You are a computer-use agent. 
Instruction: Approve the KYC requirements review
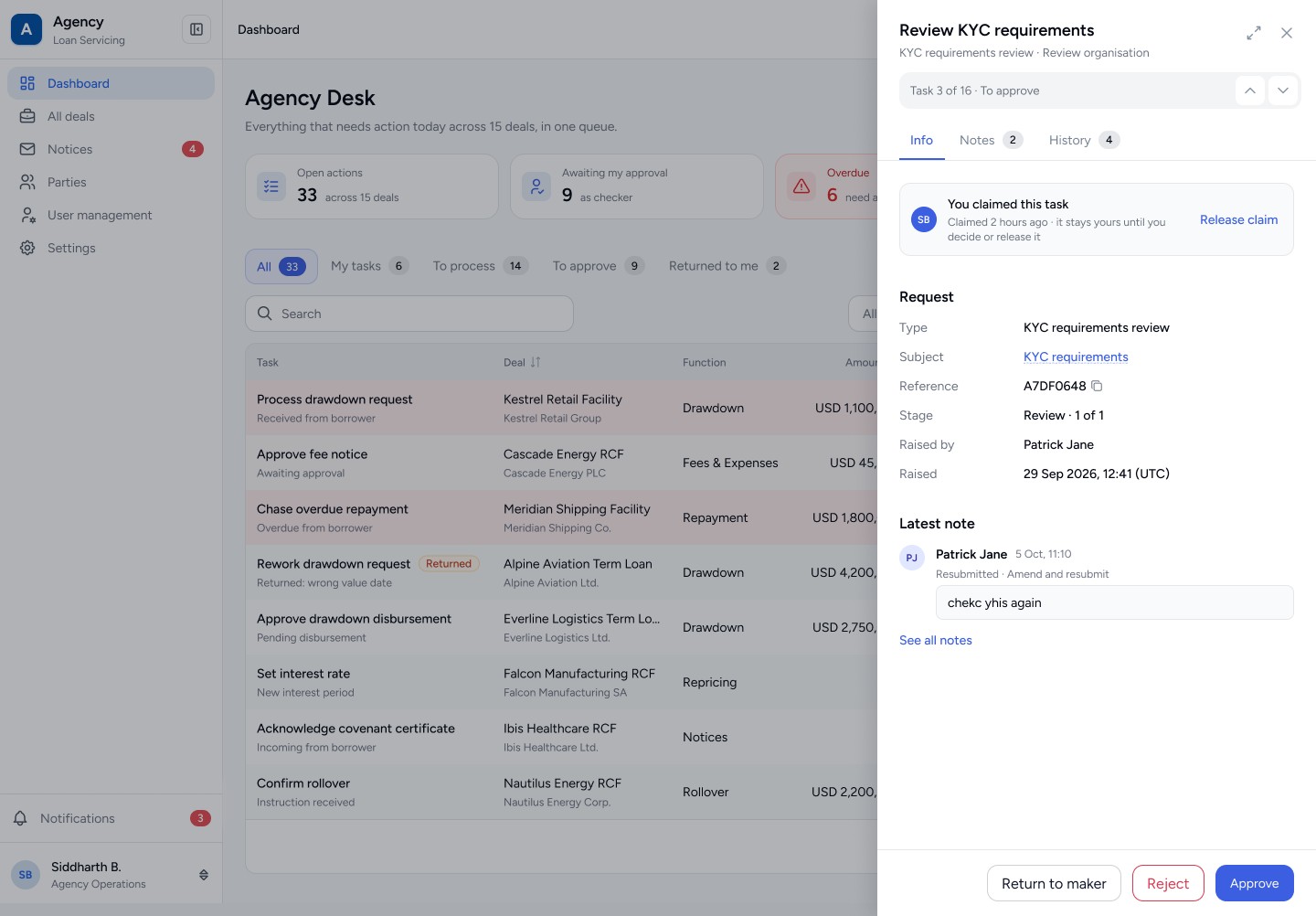tap(1254, 883)
